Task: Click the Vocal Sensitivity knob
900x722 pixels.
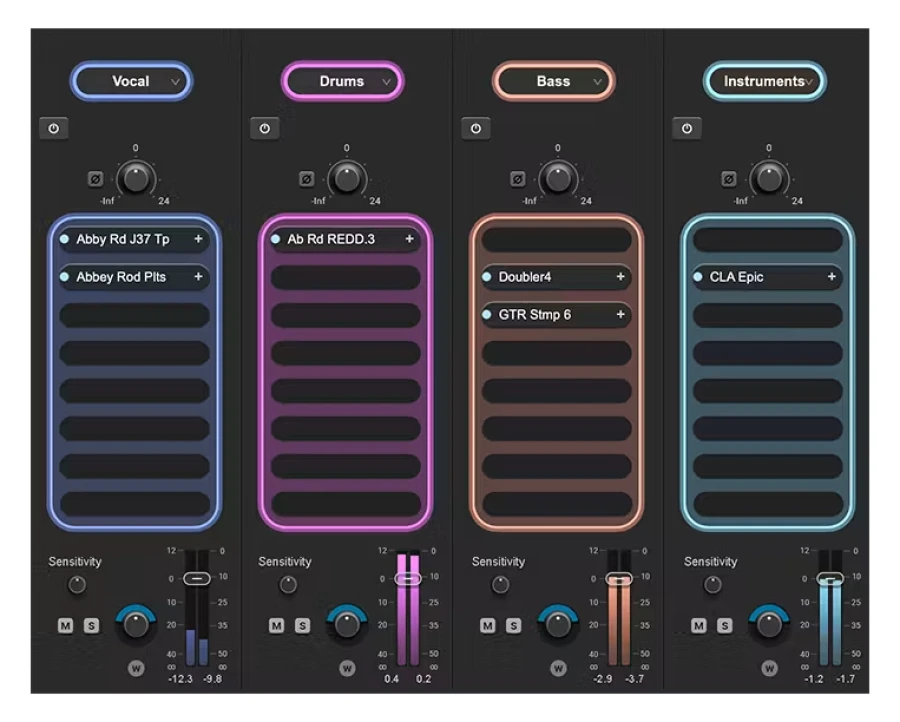Action: pyautogui.click(x=77, y=585)
